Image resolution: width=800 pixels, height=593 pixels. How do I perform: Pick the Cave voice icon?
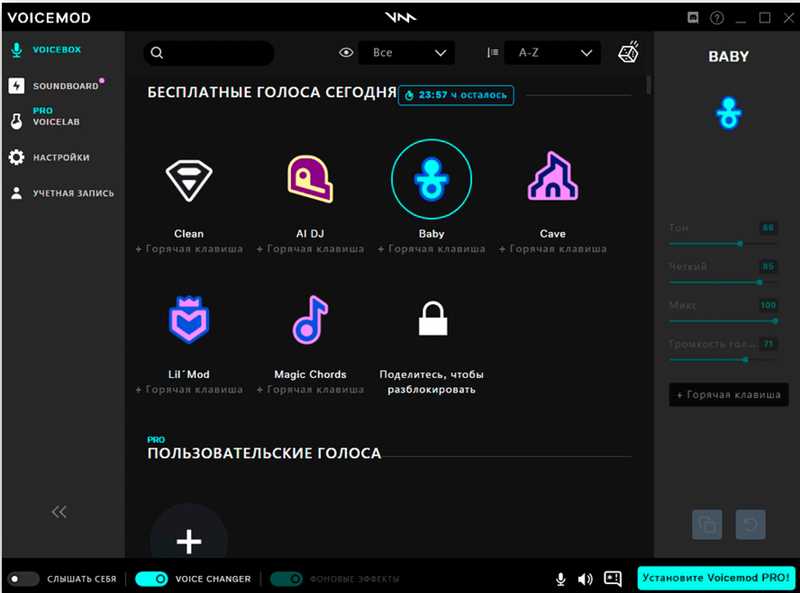point(553,176)
